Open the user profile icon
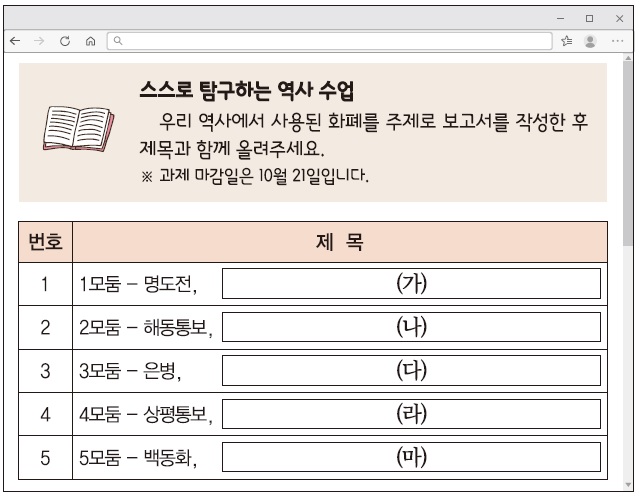Image resolution: width=643 pixels, height=499 pixels. click(x=590, y=41)
